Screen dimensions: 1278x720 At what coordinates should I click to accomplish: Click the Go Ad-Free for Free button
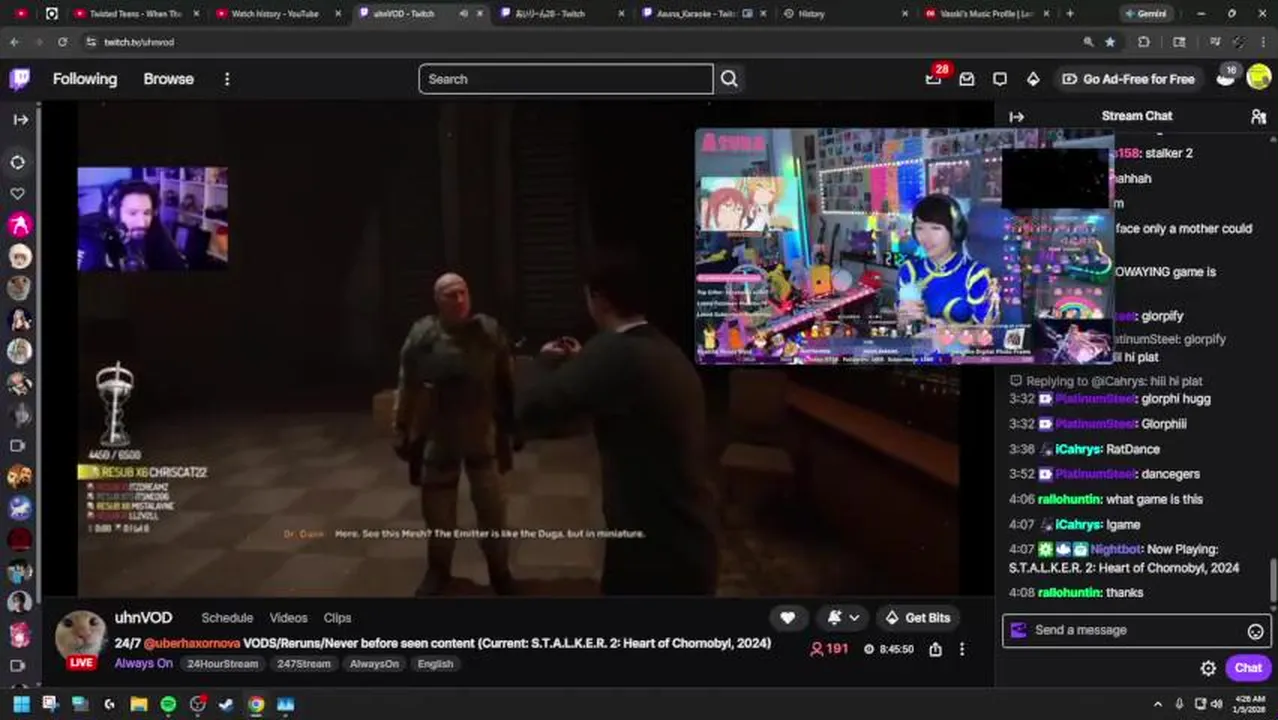[1128, 79]
